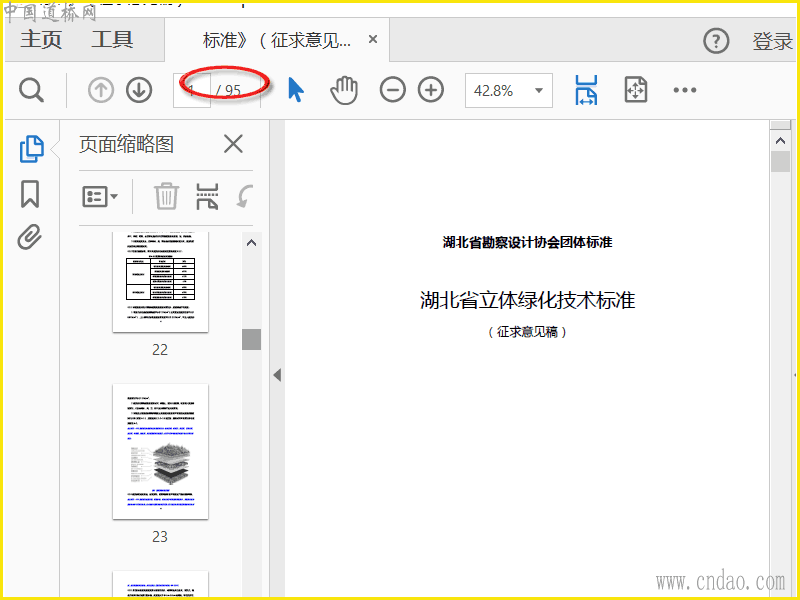Viewport: 800px width, 600px height.
Task: Activate the hand pan tool
Action: pos(344,90)
